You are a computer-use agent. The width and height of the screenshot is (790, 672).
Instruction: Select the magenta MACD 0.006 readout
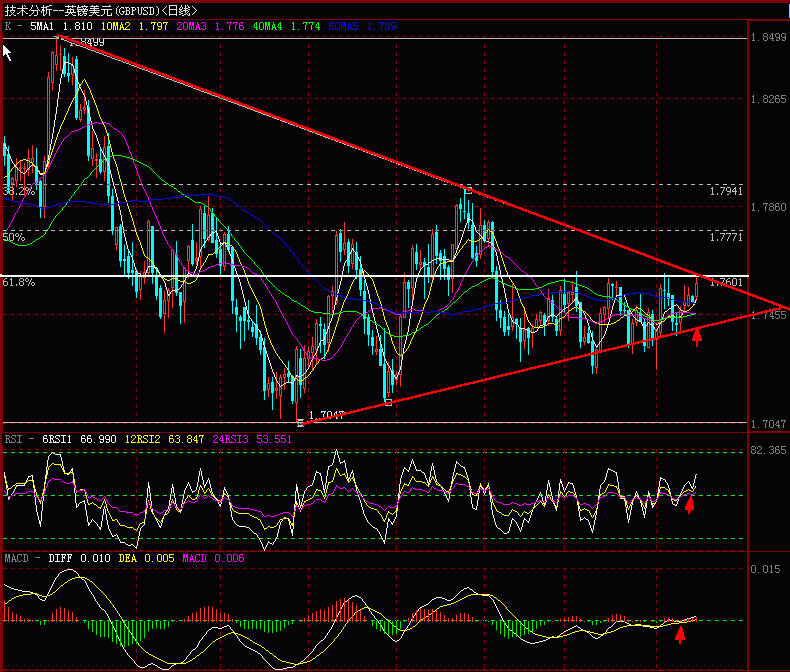click(213, 558)
